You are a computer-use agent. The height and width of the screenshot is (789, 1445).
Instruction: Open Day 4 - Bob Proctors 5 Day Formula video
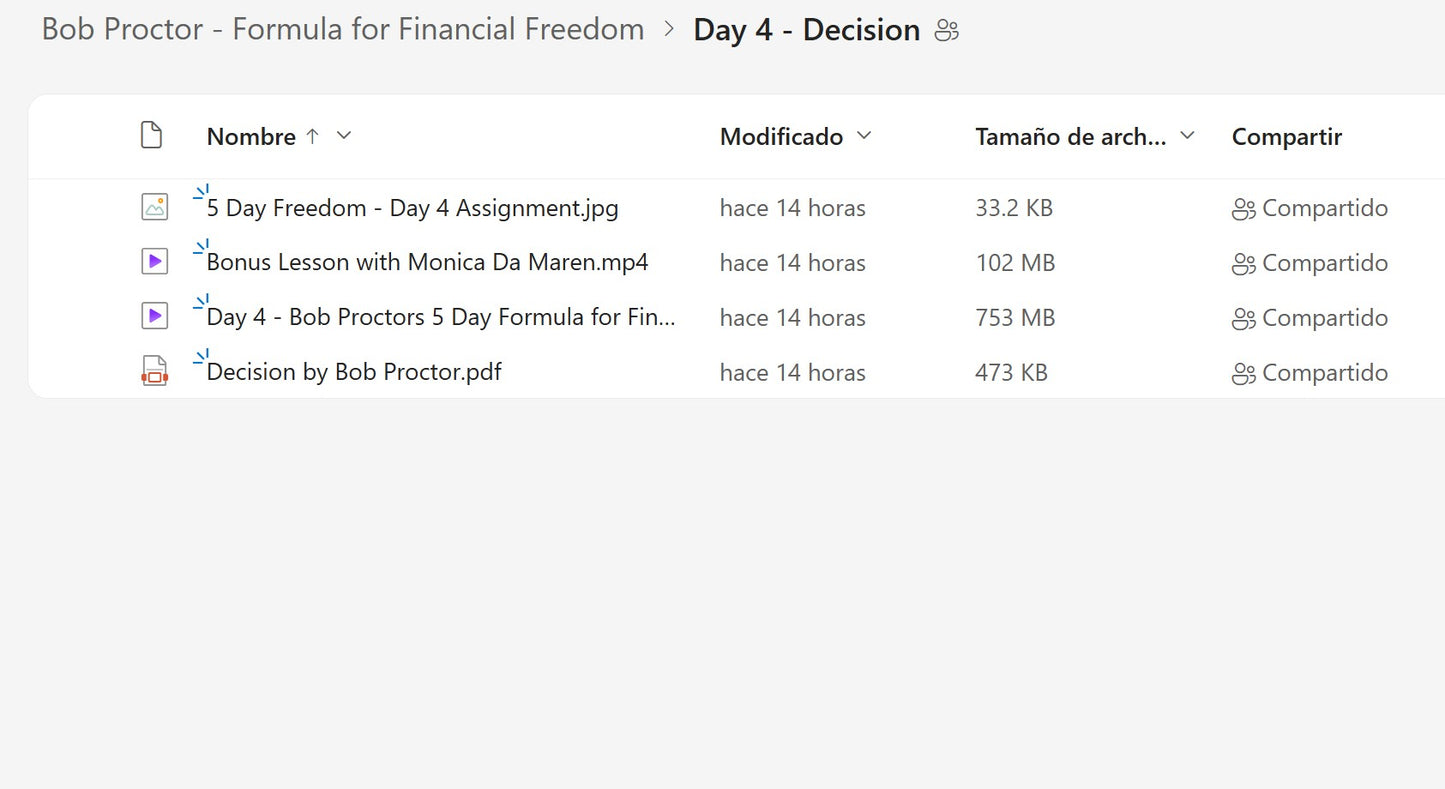point(441,317)
